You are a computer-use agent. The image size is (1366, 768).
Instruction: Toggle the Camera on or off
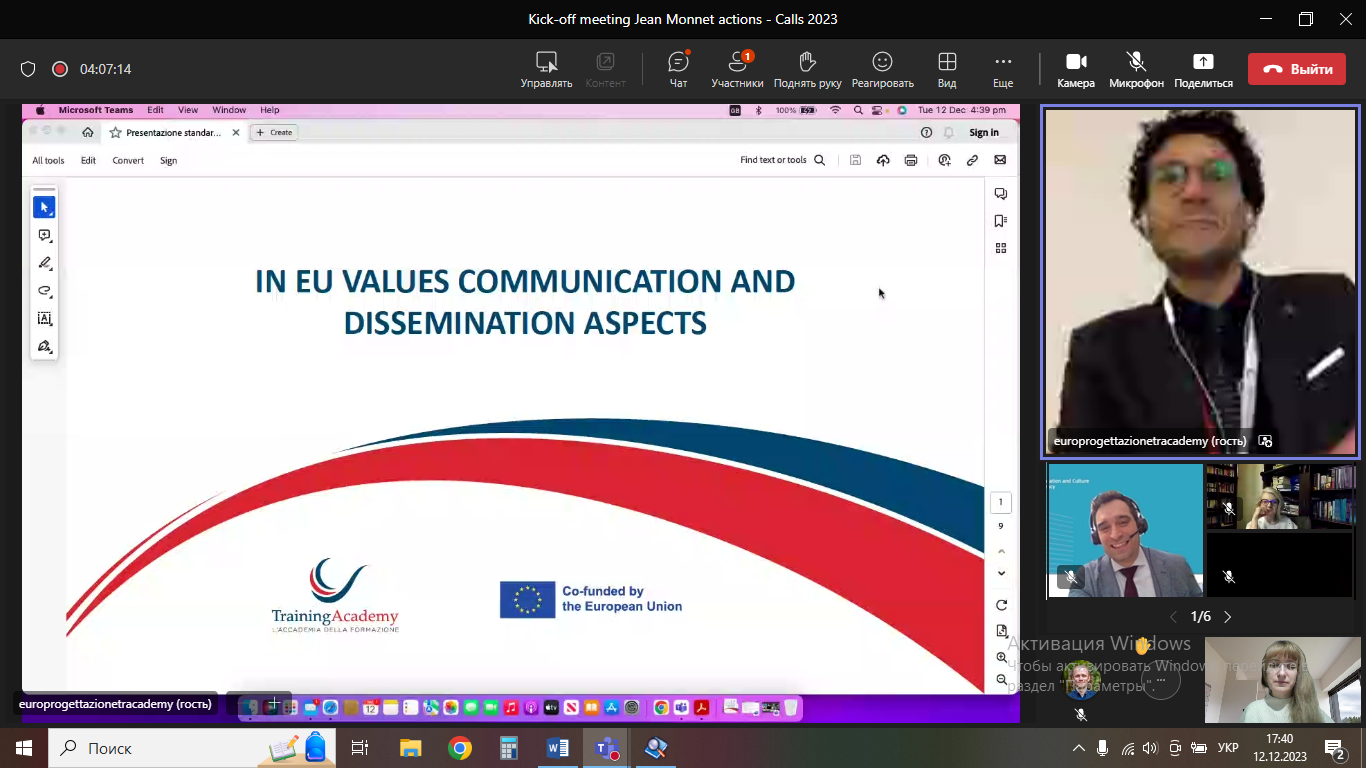pos(1076,69)
